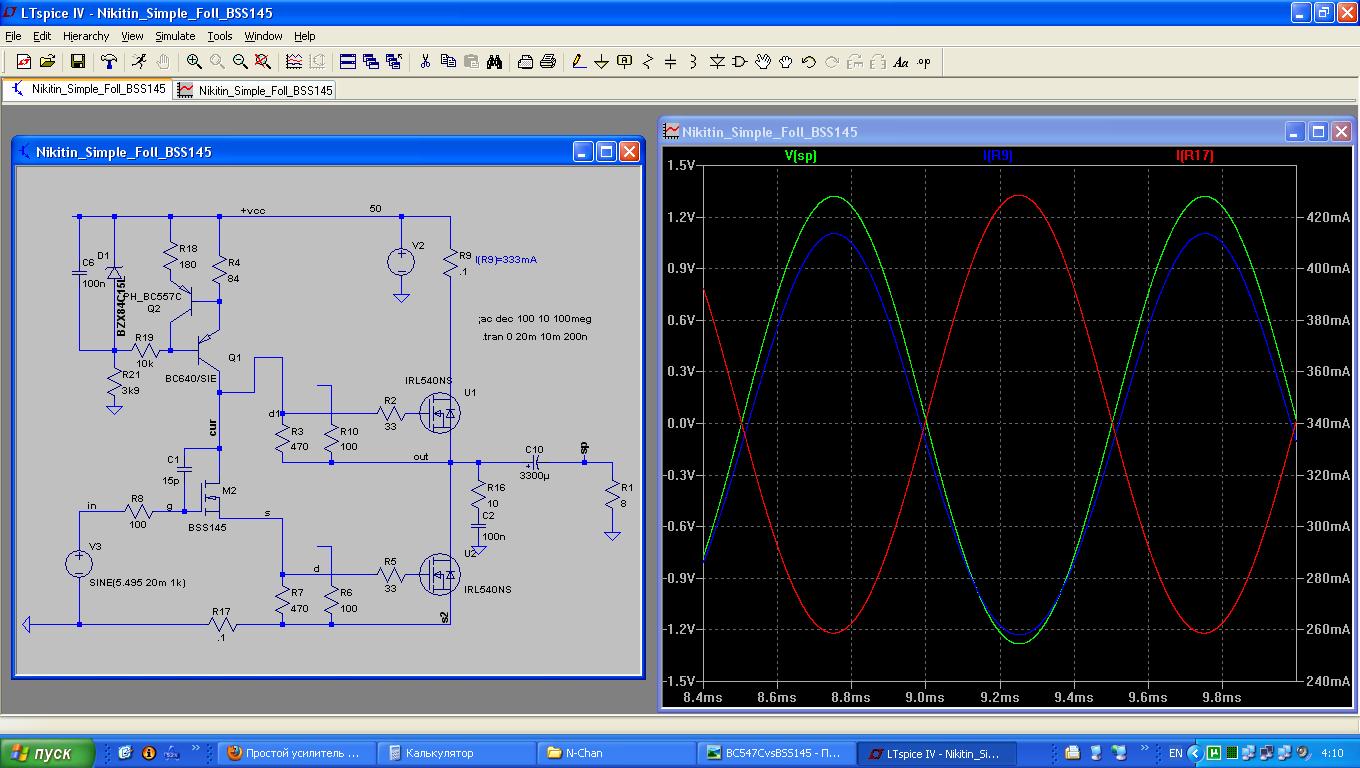
Task: Click the Undo arrow icon
Action: point(809,62)
